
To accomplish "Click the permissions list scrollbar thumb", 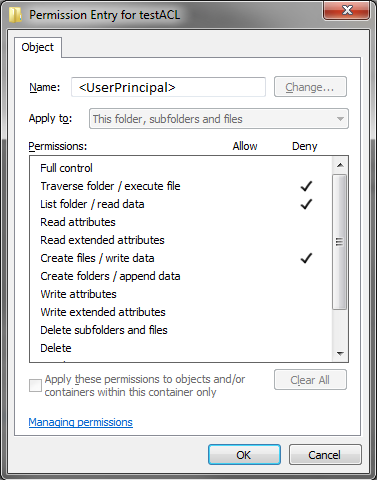I will pos(340,242).
